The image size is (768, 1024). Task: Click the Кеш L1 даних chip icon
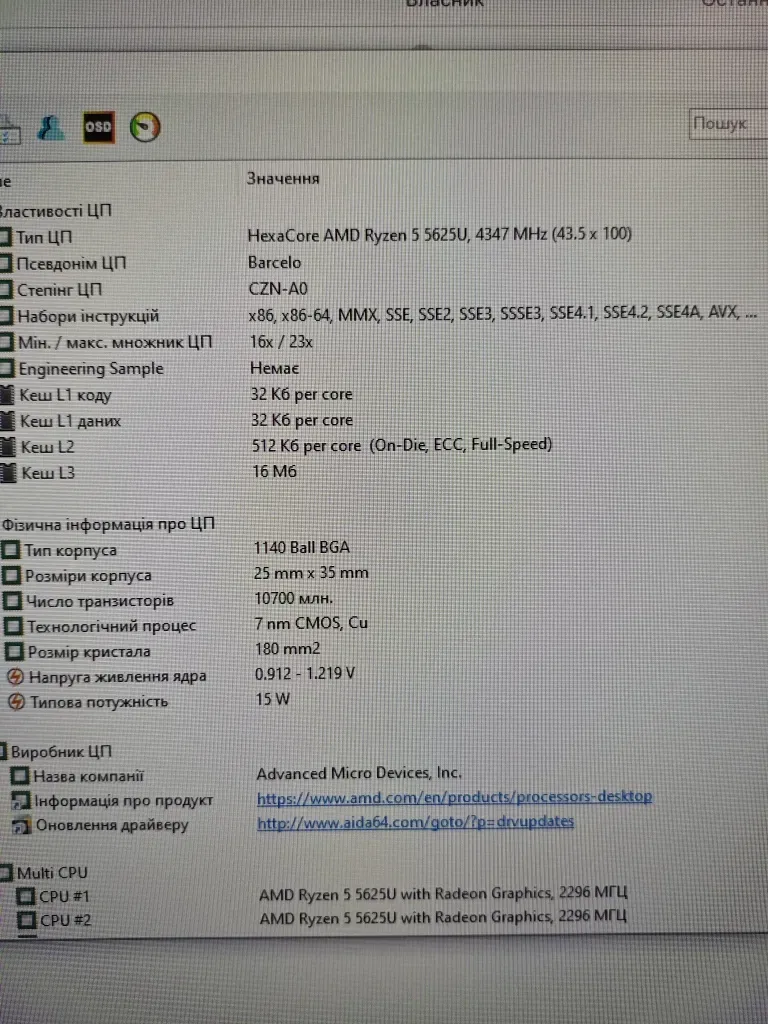pos(8,421)
